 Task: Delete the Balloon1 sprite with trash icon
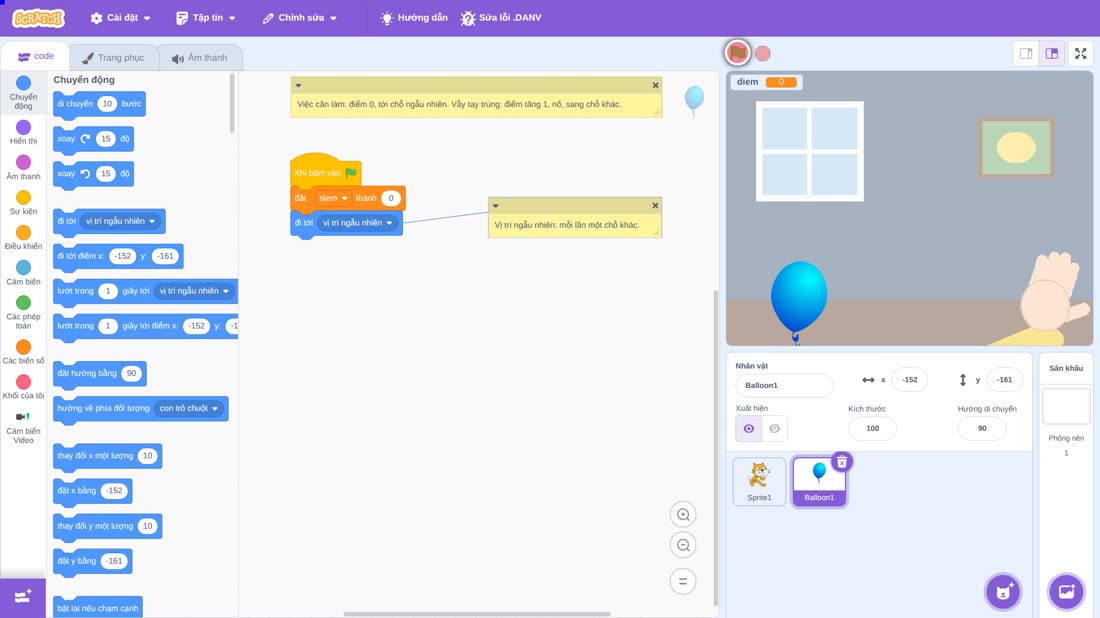pos(842,462)
